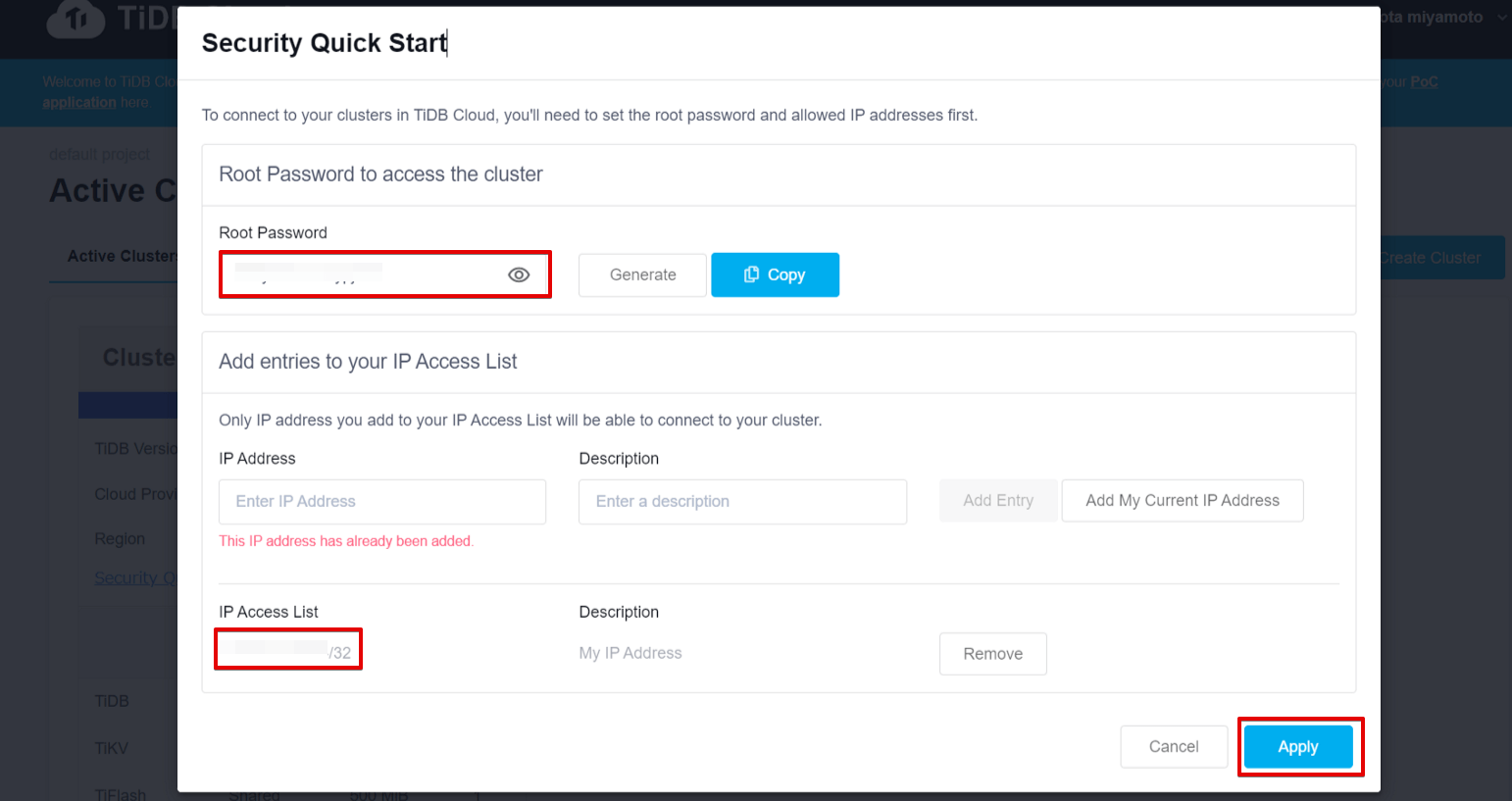This screenshot has width=1512, height=801.
Task: Click the TiDB Cloud logo icon
Action: (x=76, y=19)
